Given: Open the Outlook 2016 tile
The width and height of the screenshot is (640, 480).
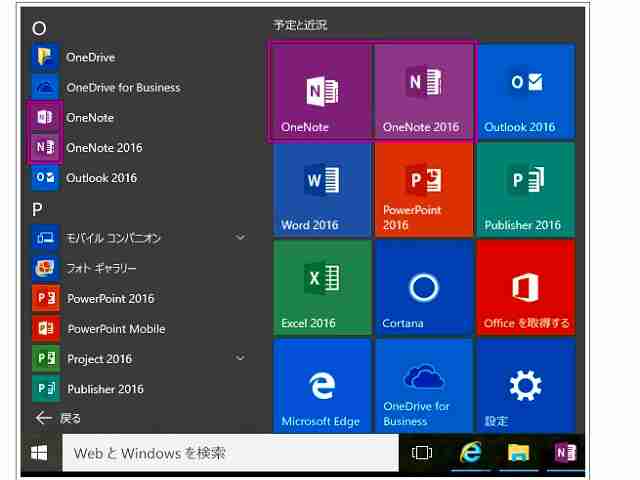Looking at the screenshot, I should pyautogui.click(x=526, y=91).
